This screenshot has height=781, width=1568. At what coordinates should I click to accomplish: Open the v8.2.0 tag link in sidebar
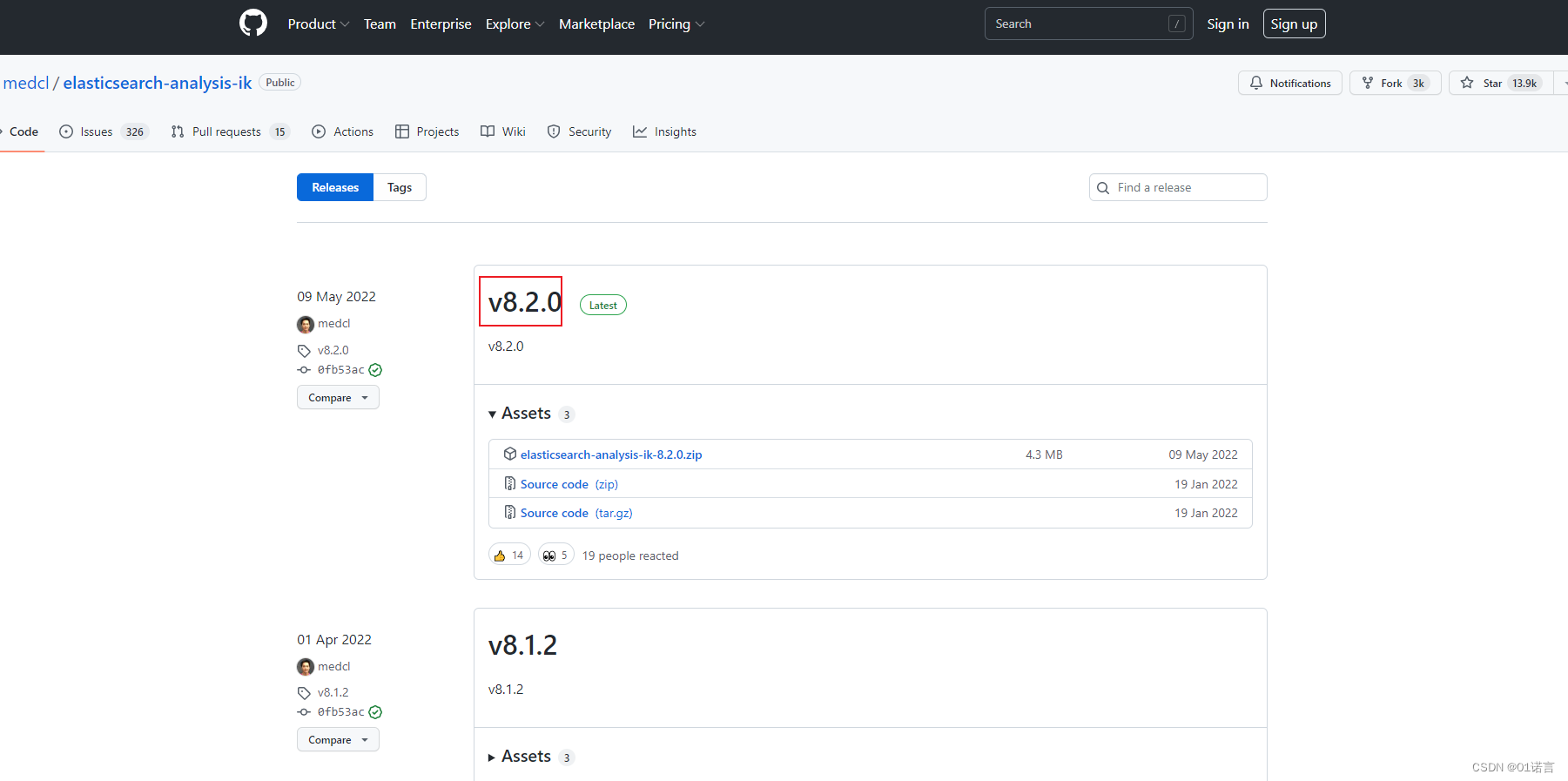[x=333, y=350]
